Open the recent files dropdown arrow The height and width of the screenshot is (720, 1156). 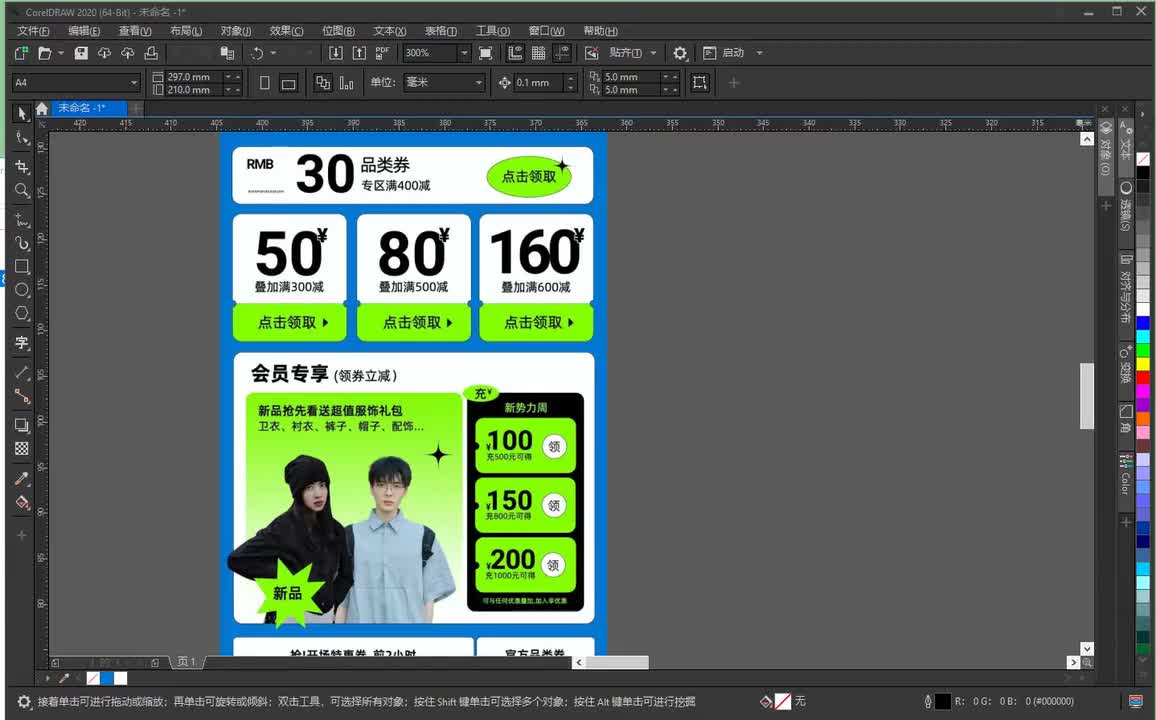[x=61, y=53]
